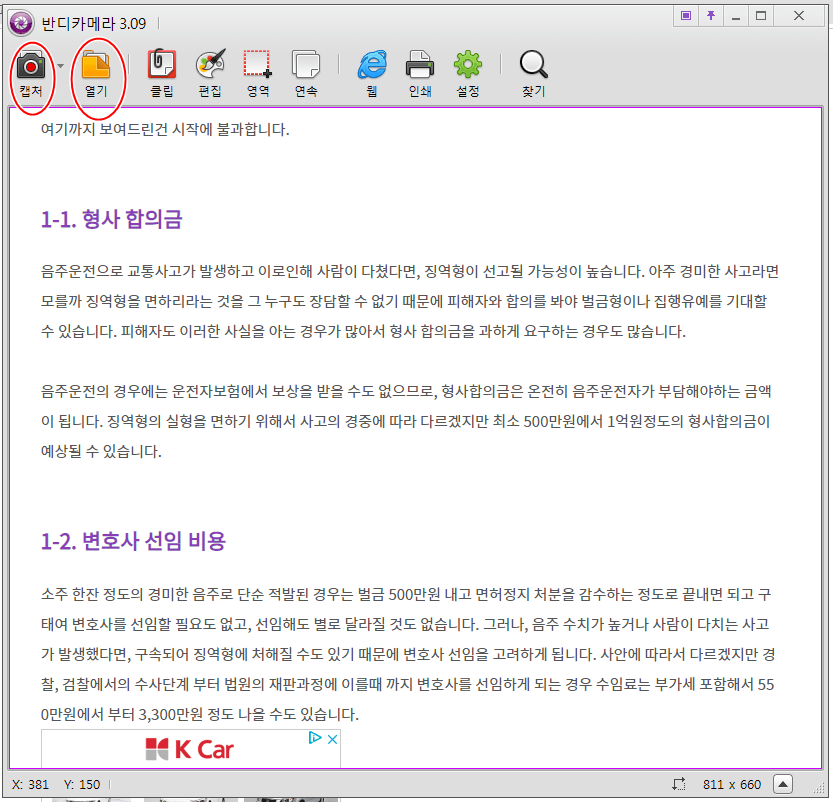The image size is (833, 802).
Task: Click the 캡처 camera capture icon
Action: pos(31,66)
